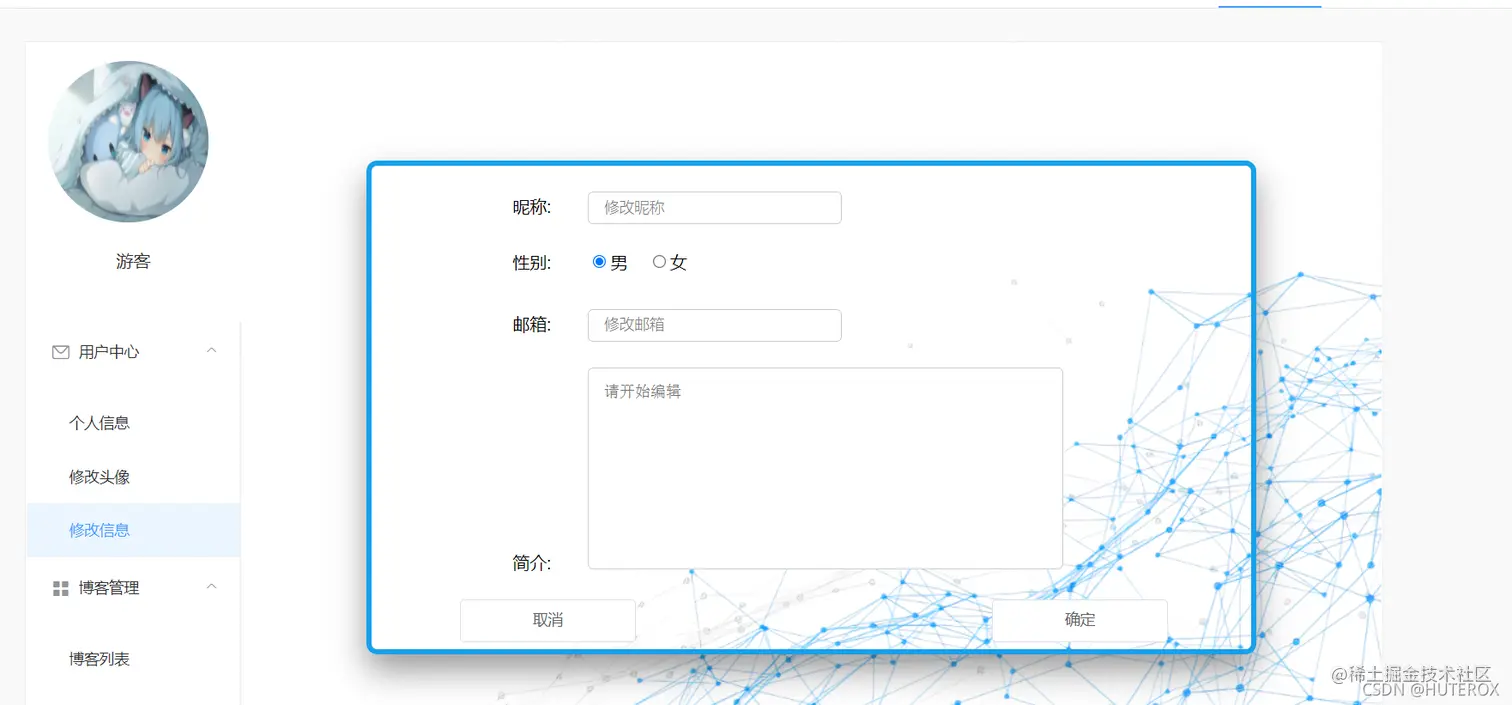Click the 游客 username label
Viewport: 1512px width, 705px height.
[133, 261]
